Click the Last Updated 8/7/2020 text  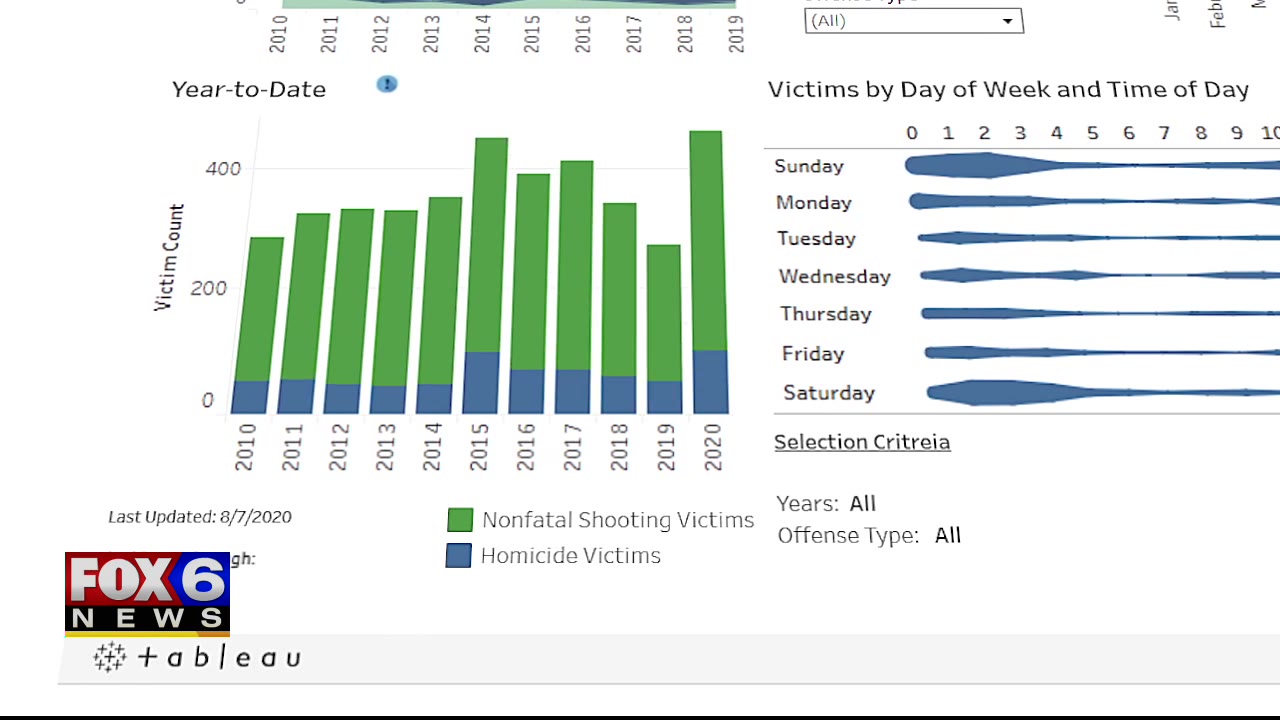199,516
